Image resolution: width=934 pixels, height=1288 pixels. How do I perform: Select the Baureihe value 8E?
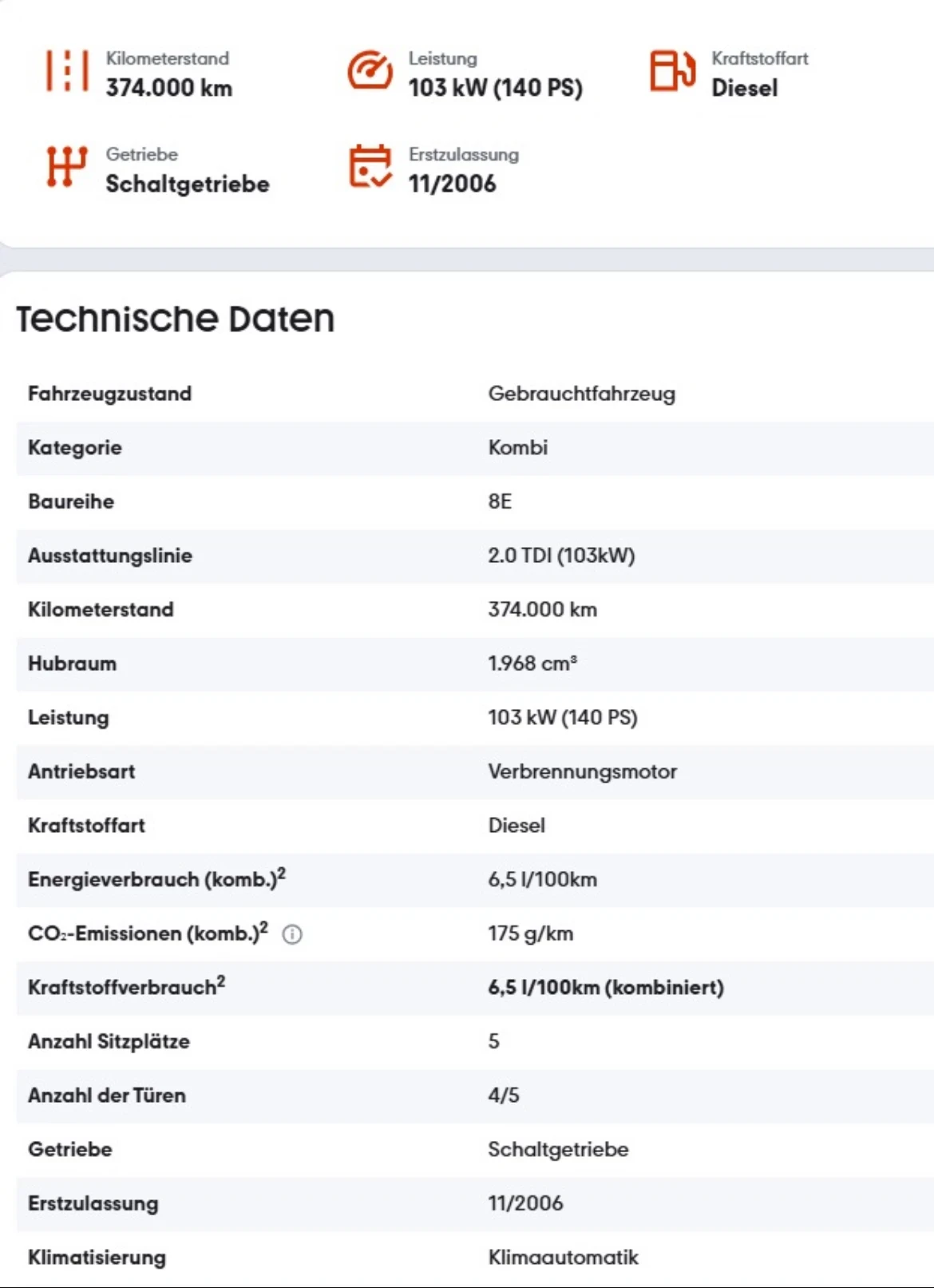[500, 501]
